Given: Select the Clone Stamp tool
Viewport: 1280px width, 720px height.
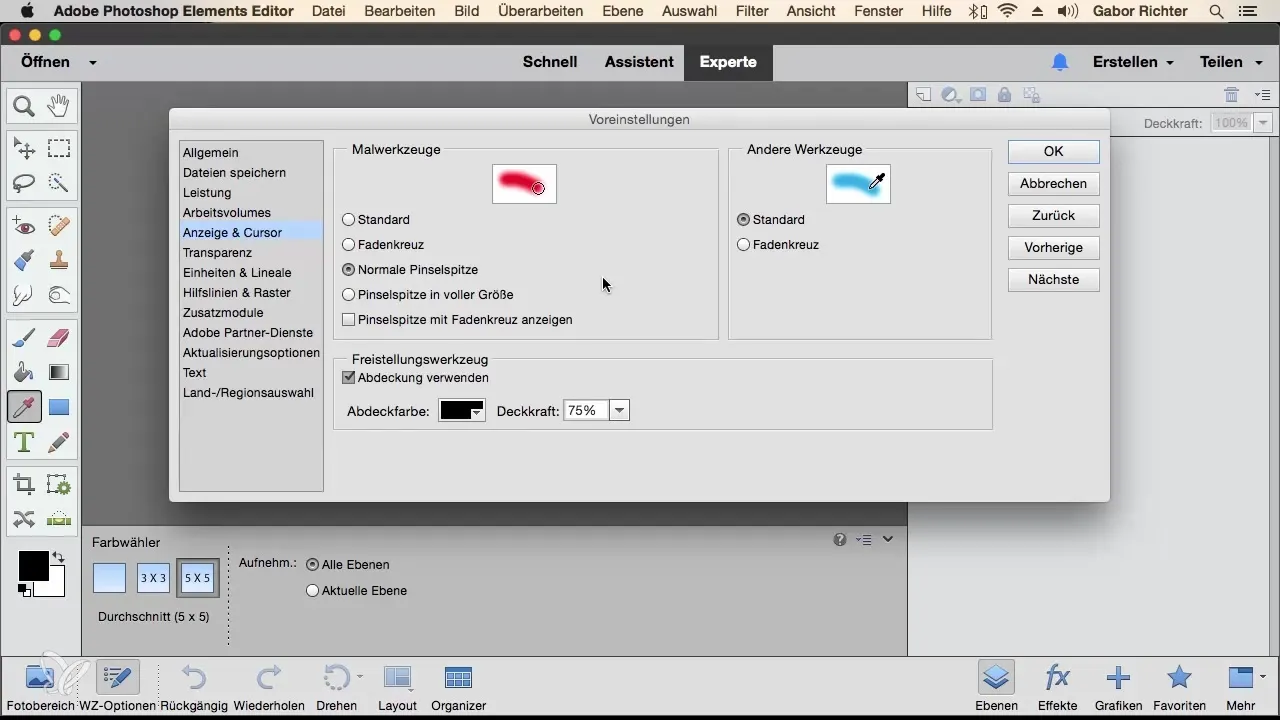Looking at the screenshot, I should pos(59,261).
